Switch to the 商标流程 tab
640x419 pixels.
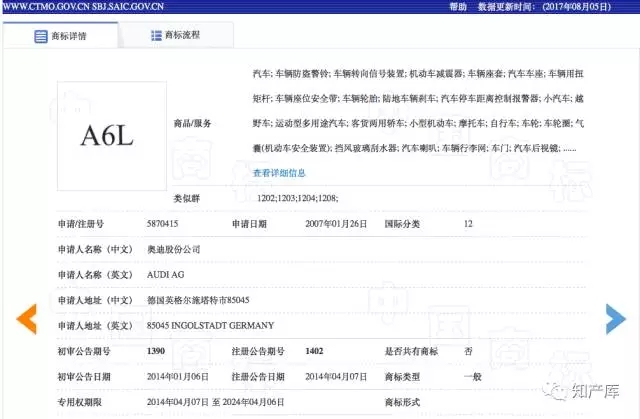click(x=181, y=36)
